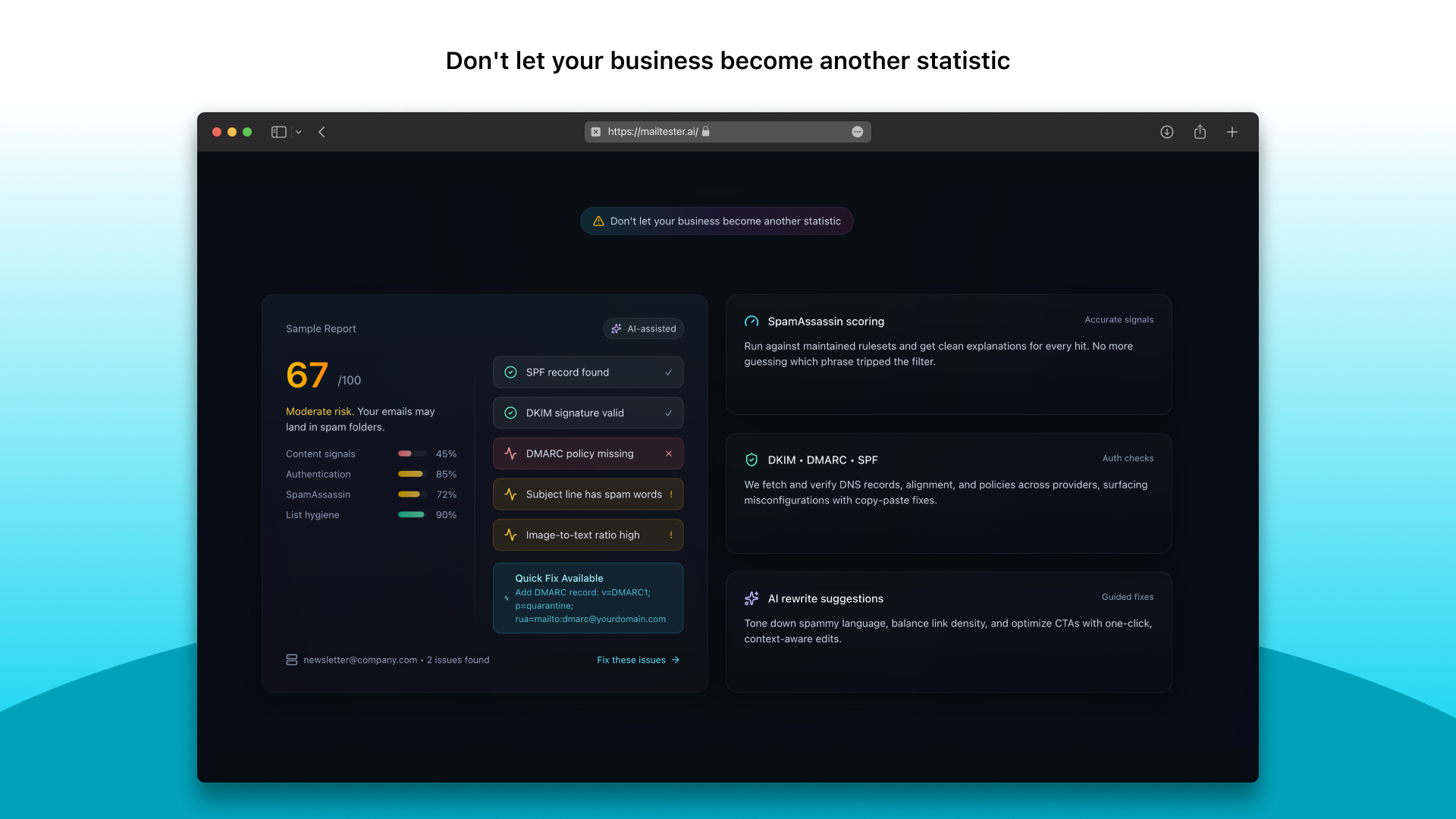This screenshot has height=819, width=1456.
Task: Expand the Quick Fix Available DMARC panel
Action: [x=588, y=598]
